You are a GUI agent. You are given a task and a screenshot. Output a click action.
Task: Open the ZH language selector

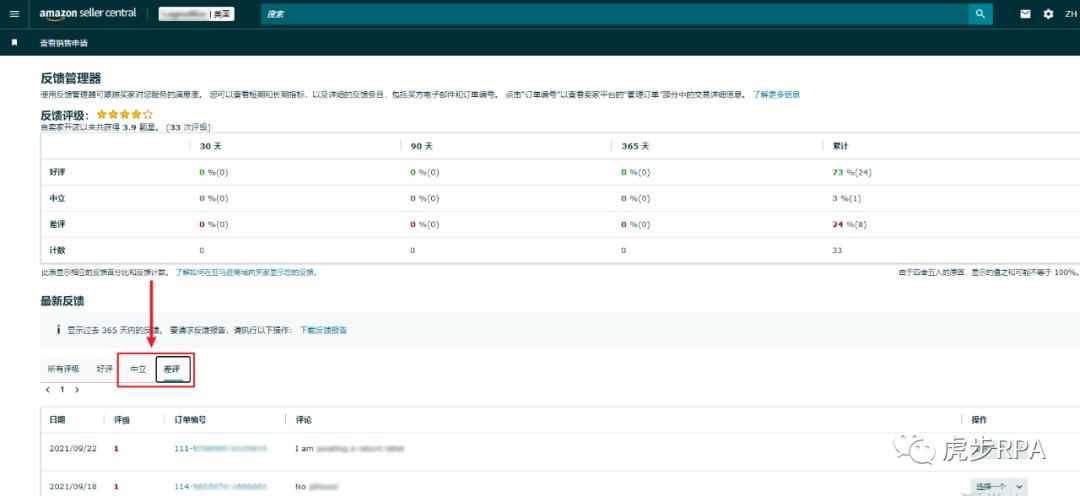[1070, 14]
